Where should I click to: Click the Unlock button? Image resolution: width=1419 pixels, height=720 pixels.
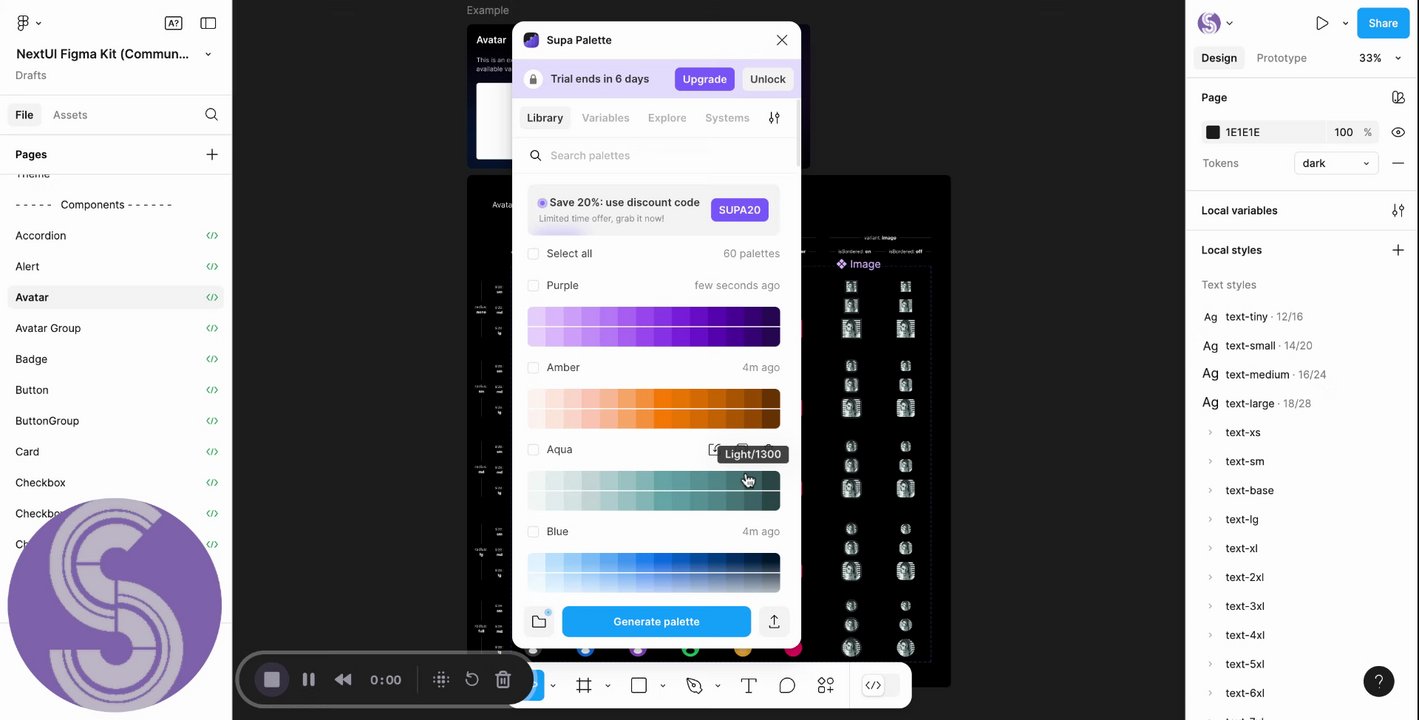[x=768, y=79]
